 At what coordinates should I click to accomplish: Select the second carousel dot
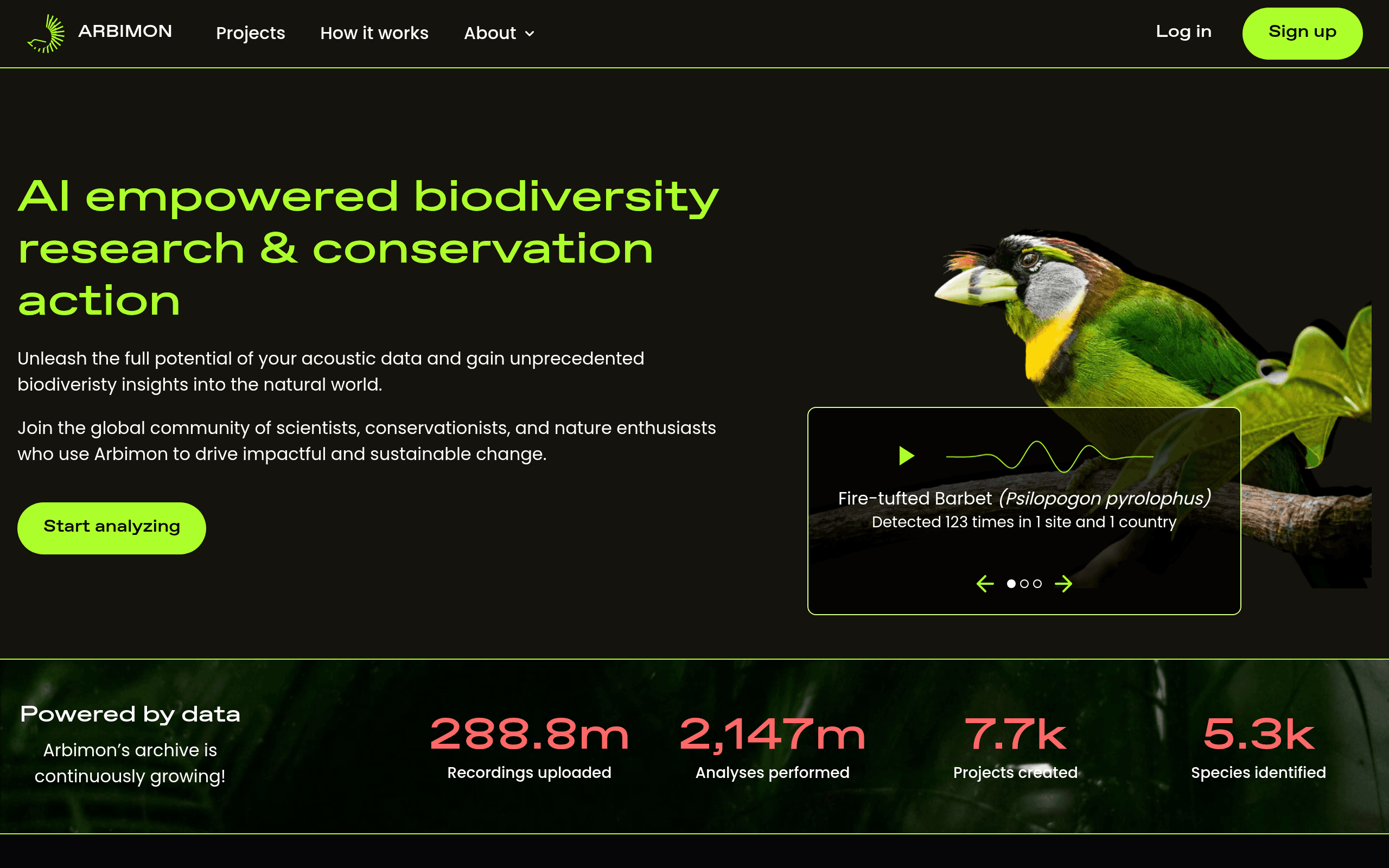coord(1024,584)
